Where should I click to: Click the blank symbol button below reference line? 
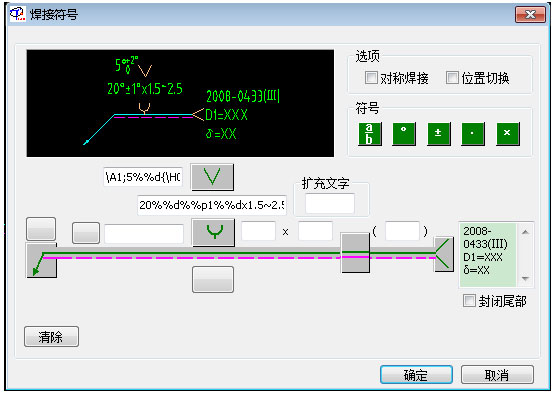213,279
